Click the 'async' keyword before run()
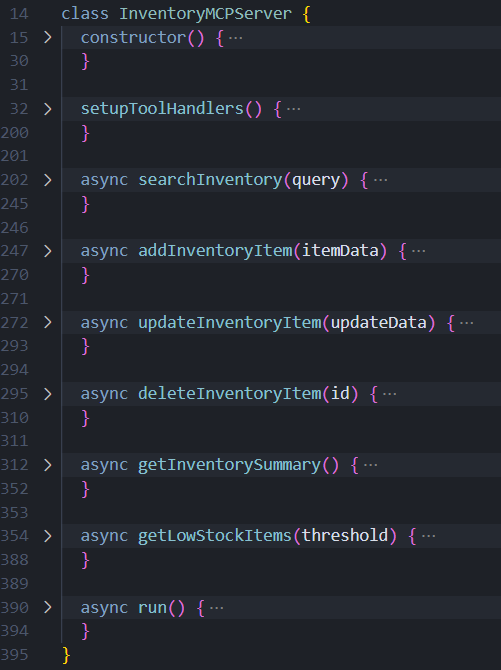Viewport: 501px width, 670px height. [x=104, y=607]
